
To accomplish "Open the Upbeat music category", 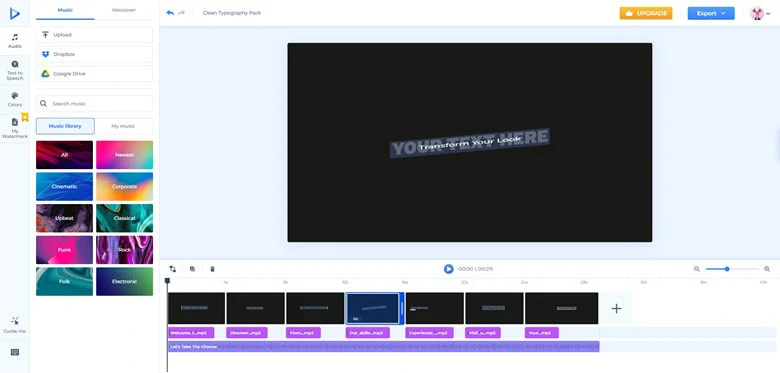I will point(65,218).
